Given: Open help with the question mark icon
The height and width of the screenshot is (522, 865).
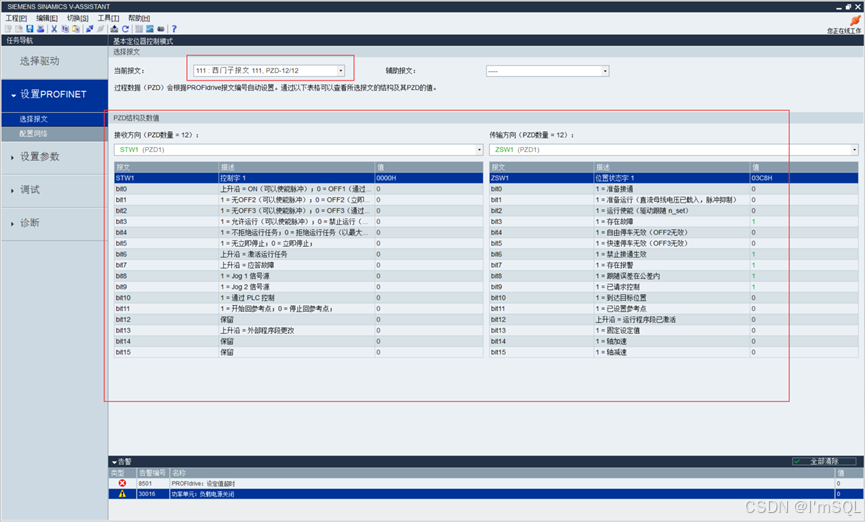Looking at the screenshot, I should (174, 29).
